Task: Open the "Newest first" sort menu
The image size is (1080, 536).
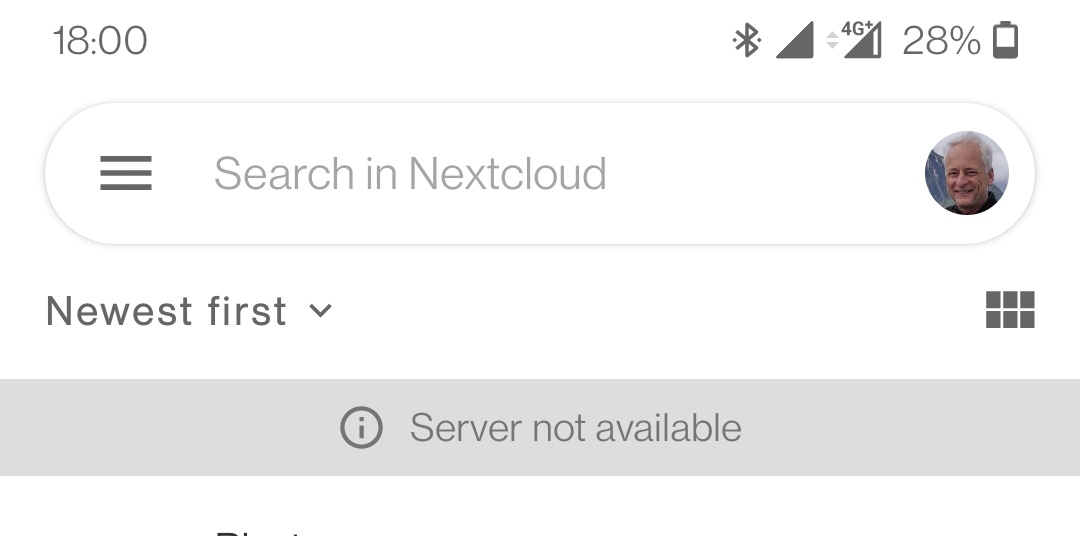Action: click(x=188, y=311)
